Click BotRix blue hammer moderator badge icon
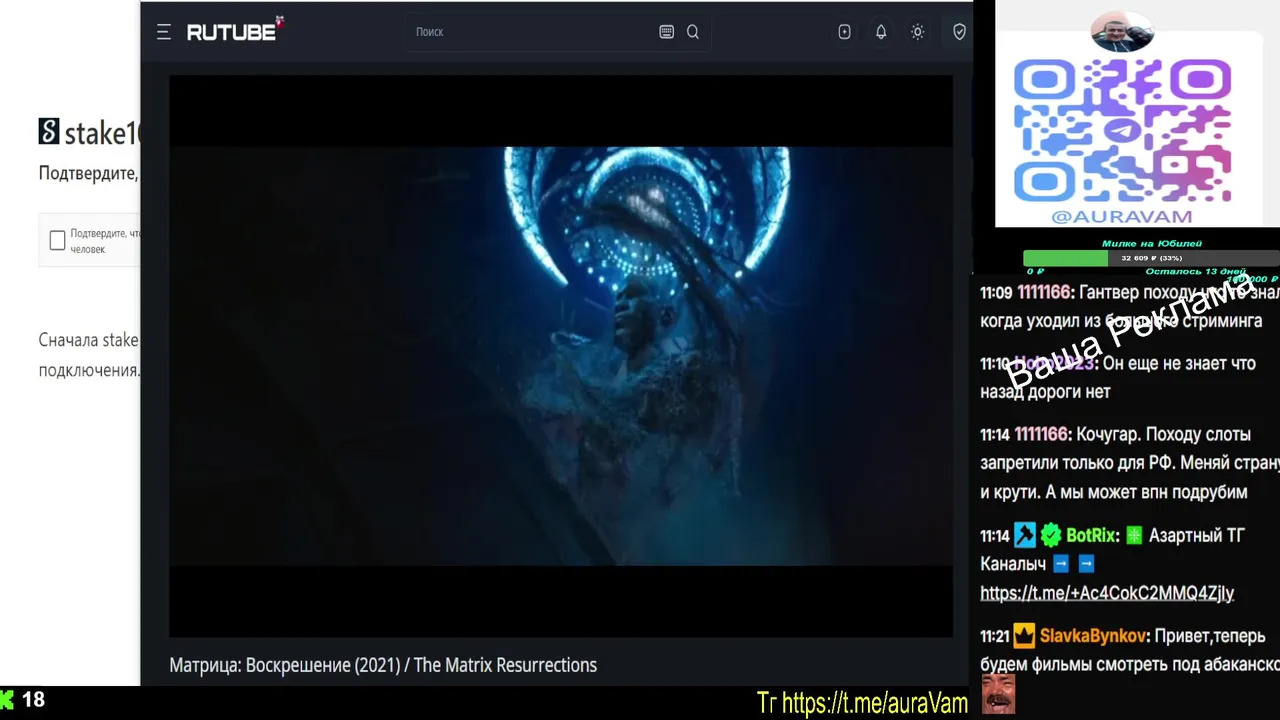 [1025, 536]
